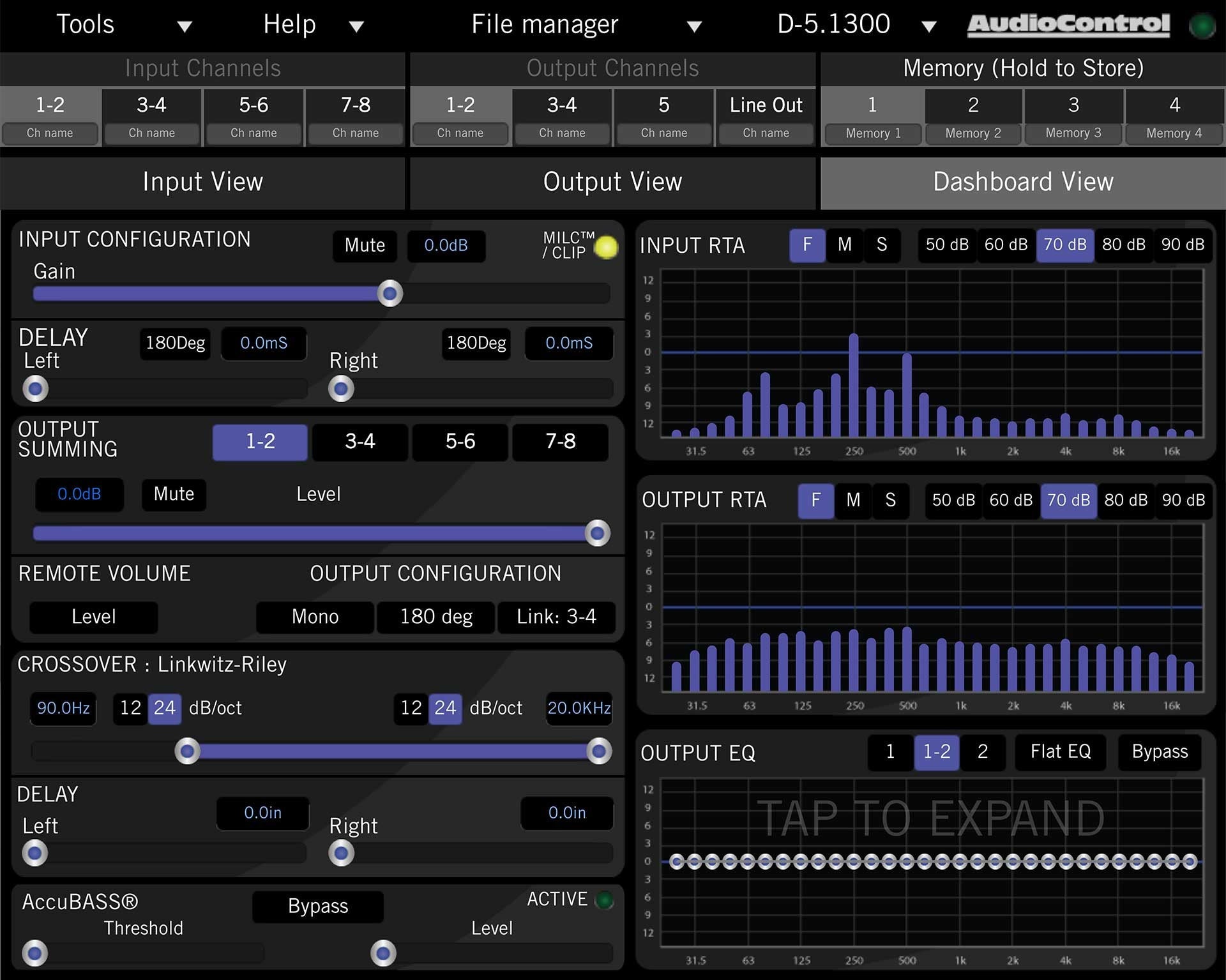
Task: Click the M button on Input RTA
Action: tap(844, 245)
